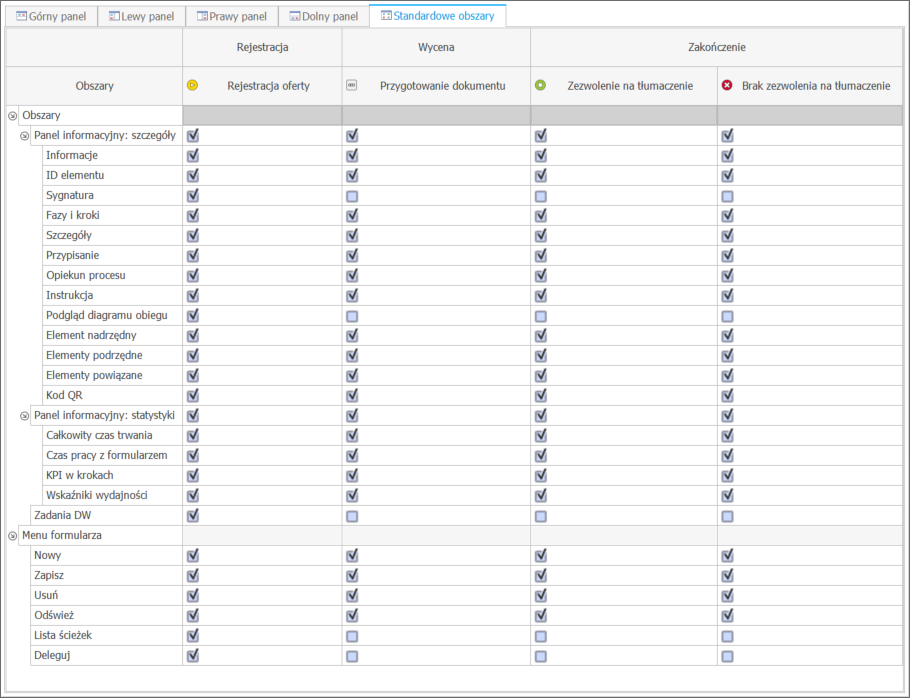910x698 pixels.
Task: Click the Górny panel tab icon
Action: 21,16
